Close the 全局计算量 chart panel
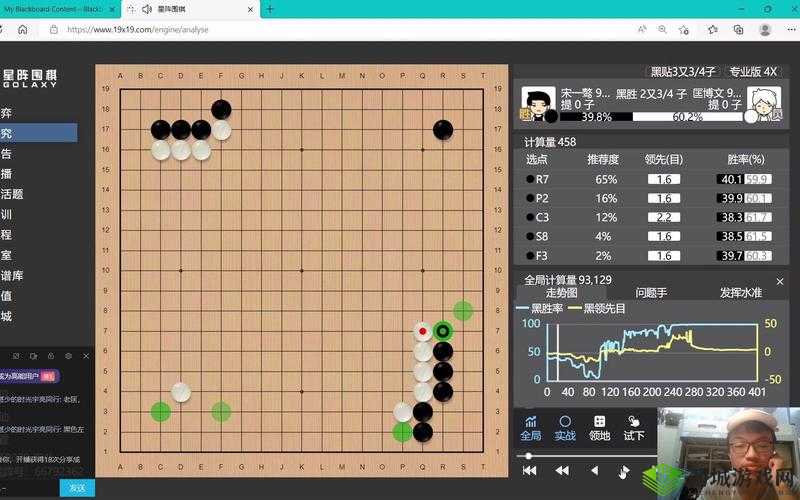Screen dimensions: 800x500 [x=778, y=281]
